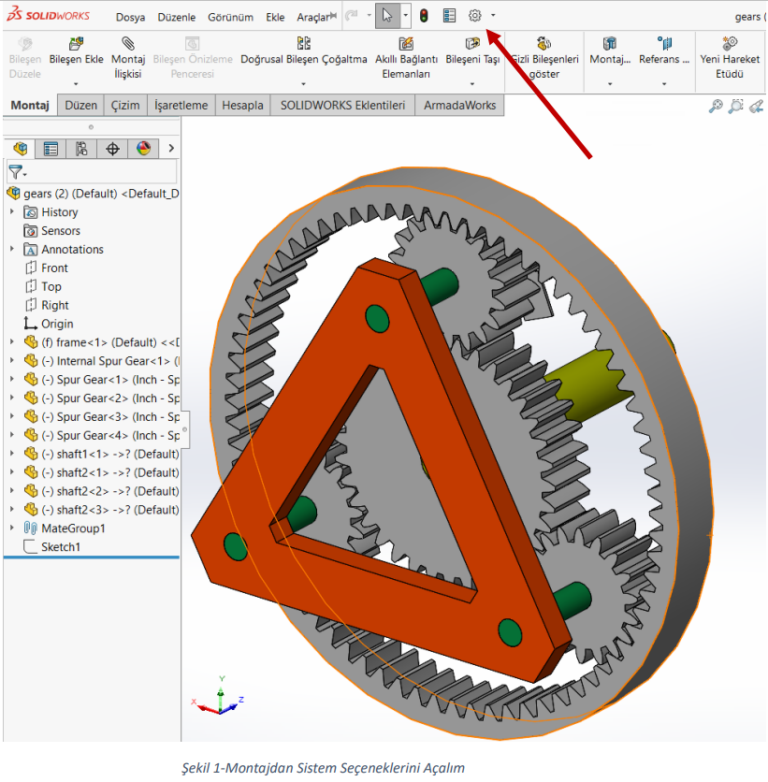
Task: Expand the History tree node
Action: pos(12,212)
